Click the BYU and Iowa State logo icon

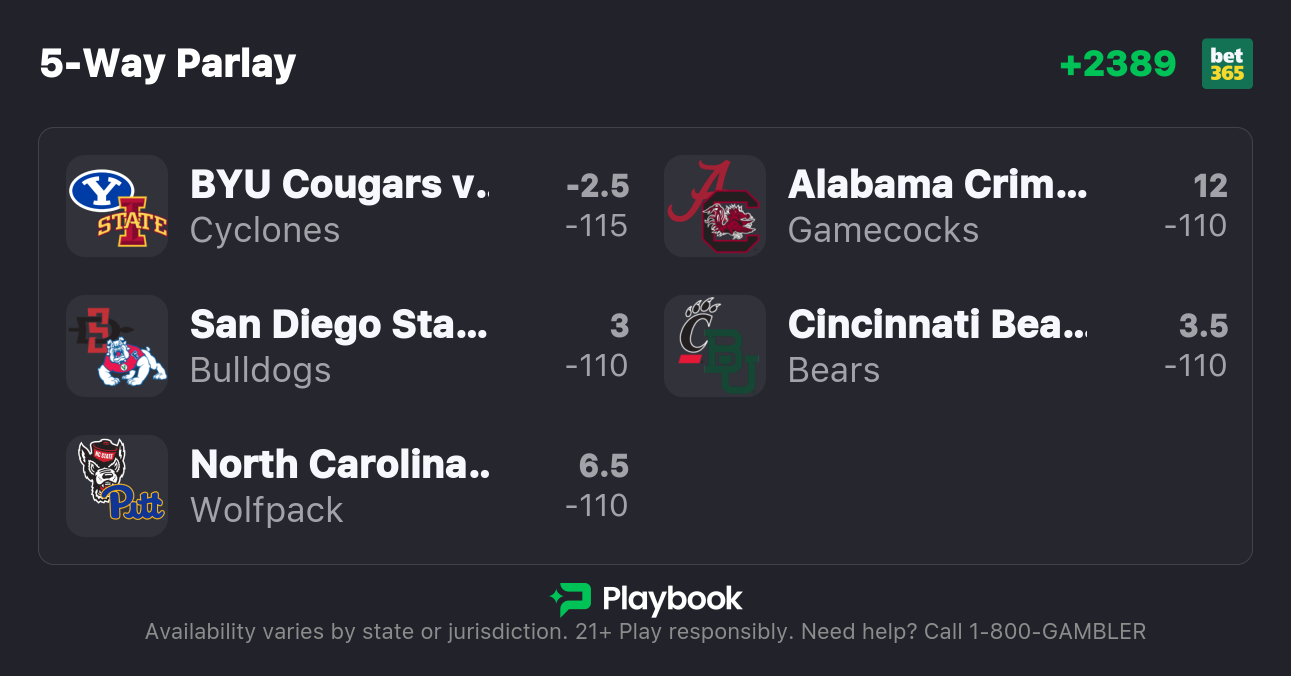117,206
